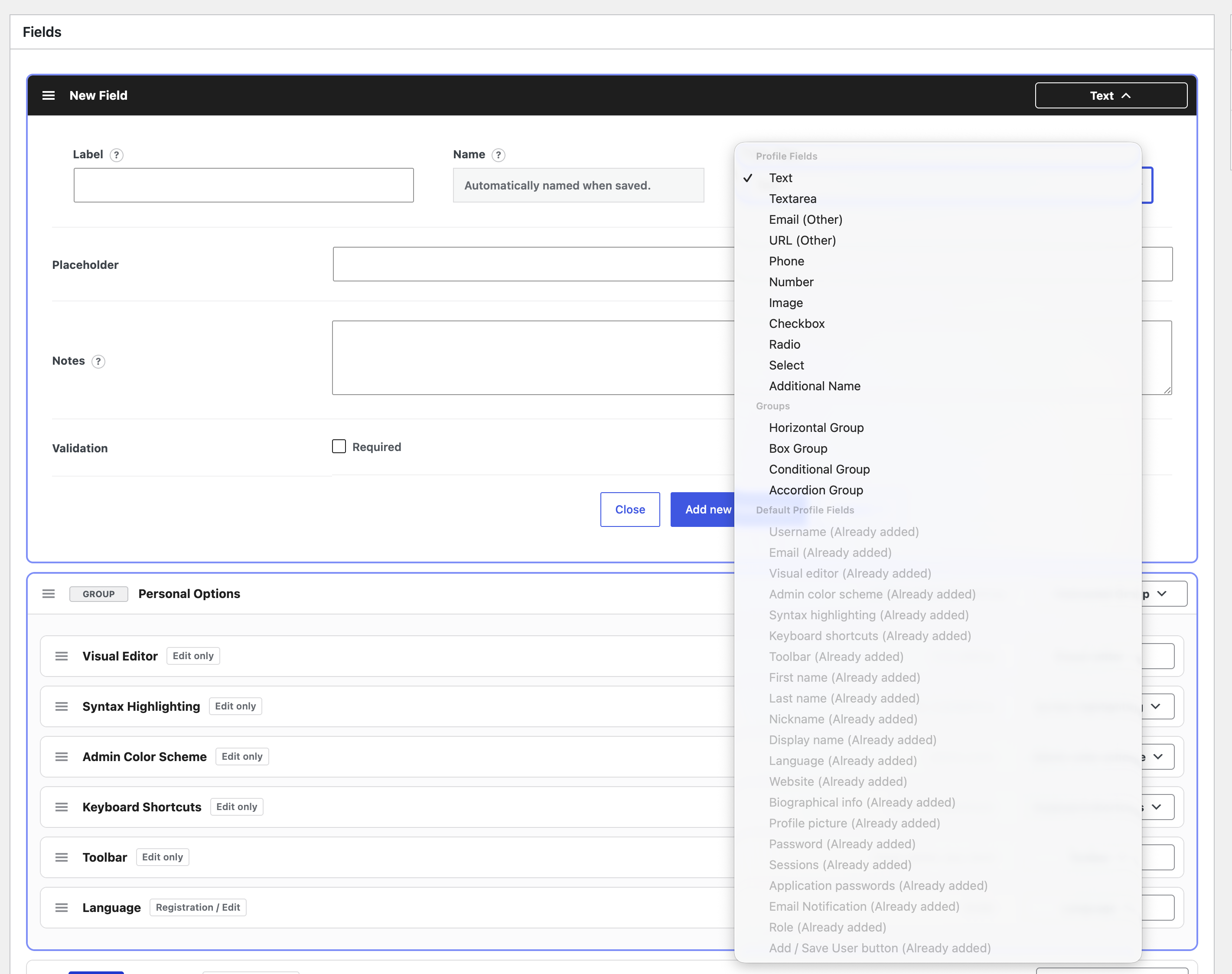The image size is (1232, 974).
Task: Choose Additional Name field type
Action: pos(938,386)
